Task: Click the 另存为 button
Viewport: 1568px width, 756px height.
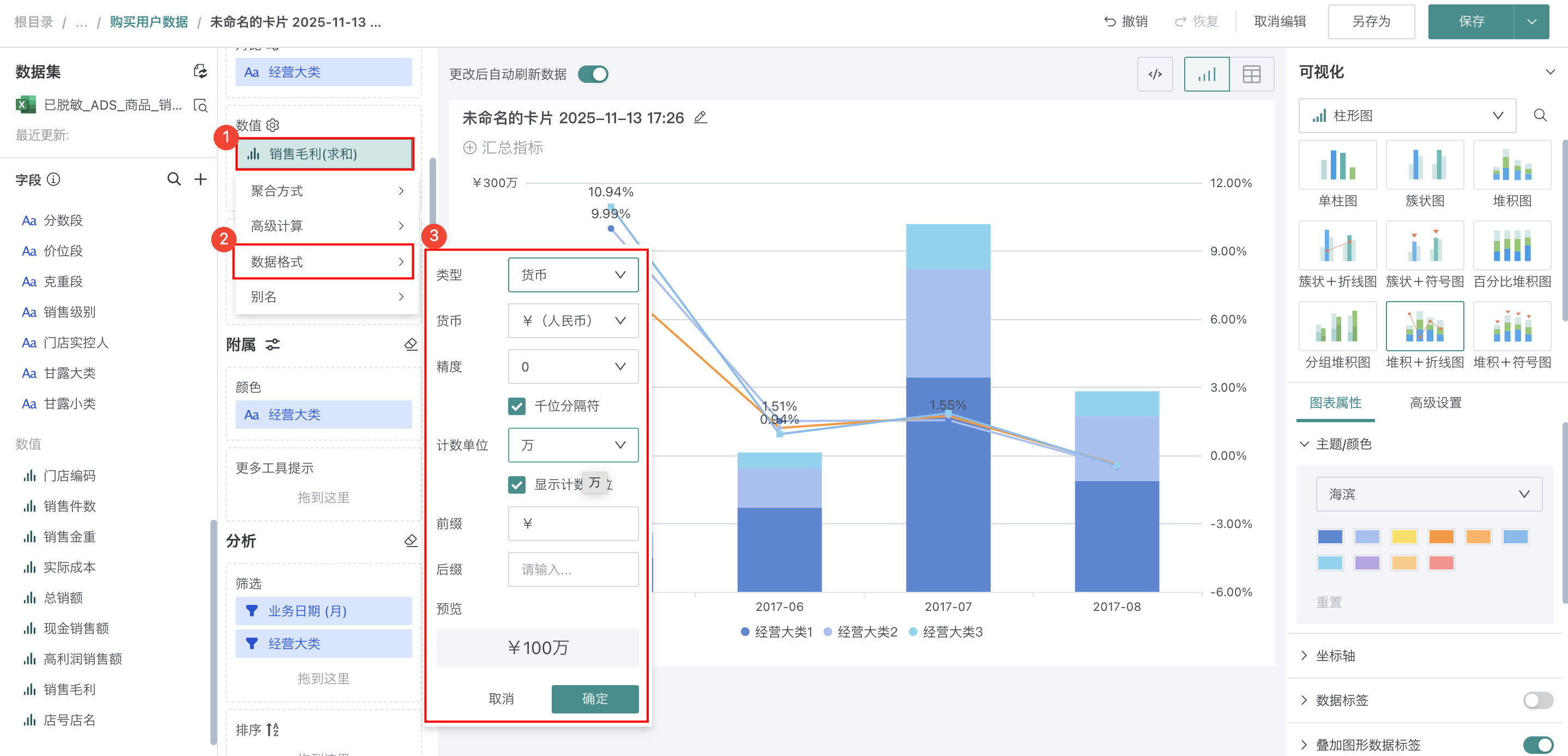Action: pos(1371,22)
